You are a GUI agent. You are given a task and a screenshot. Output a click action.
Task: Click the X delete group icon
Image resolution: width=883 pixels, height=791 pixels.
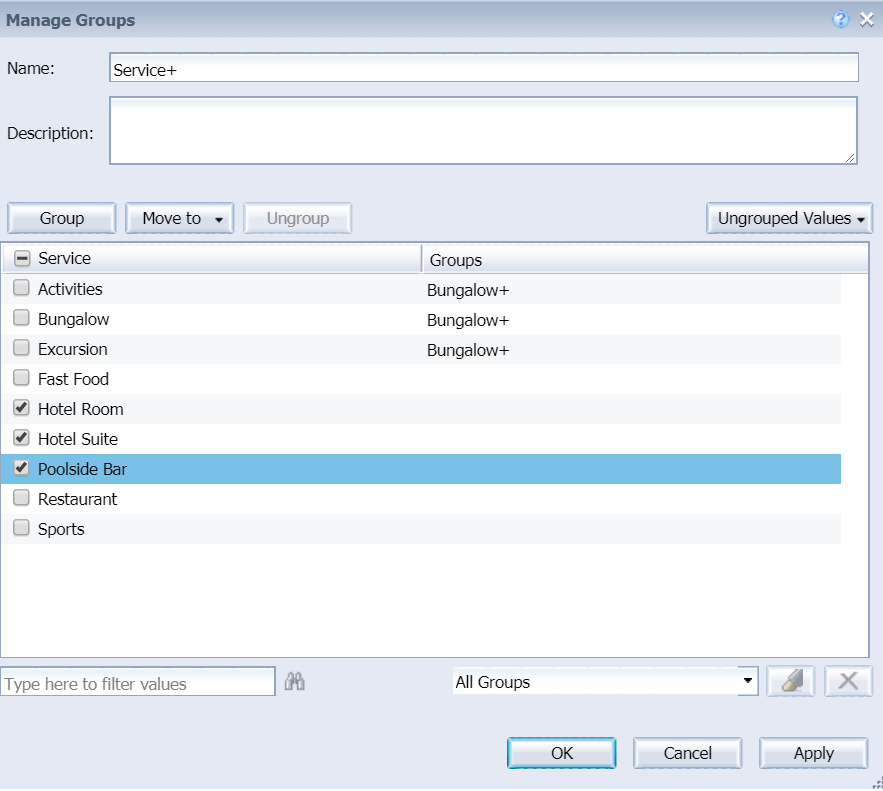[848, 682]
